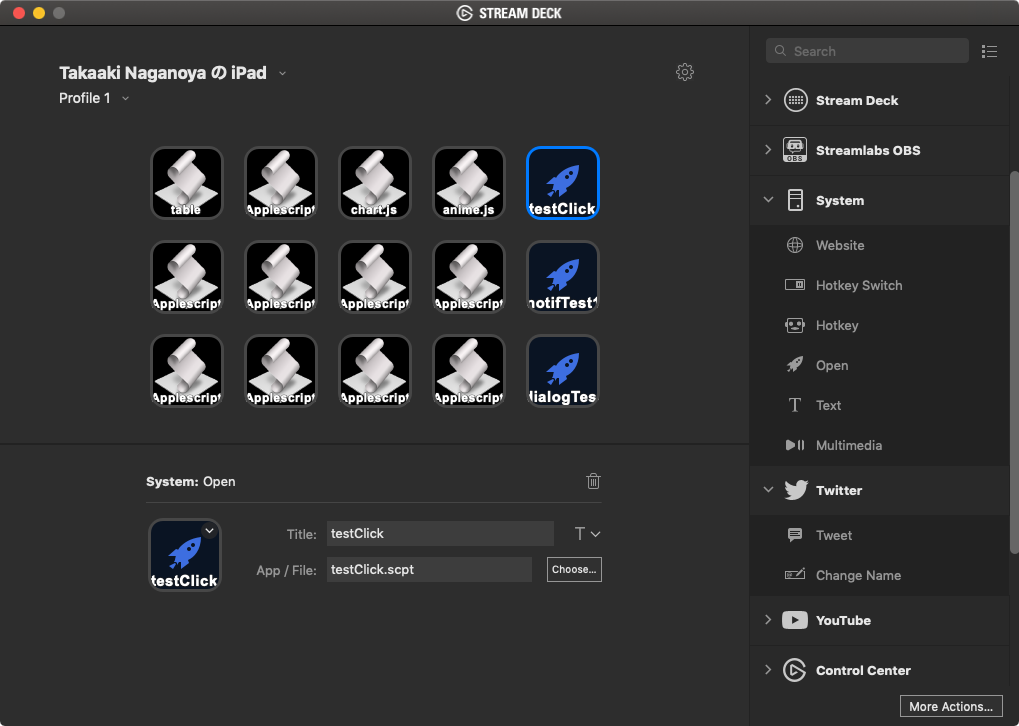Collapse the Twitter category

point(768,489)
